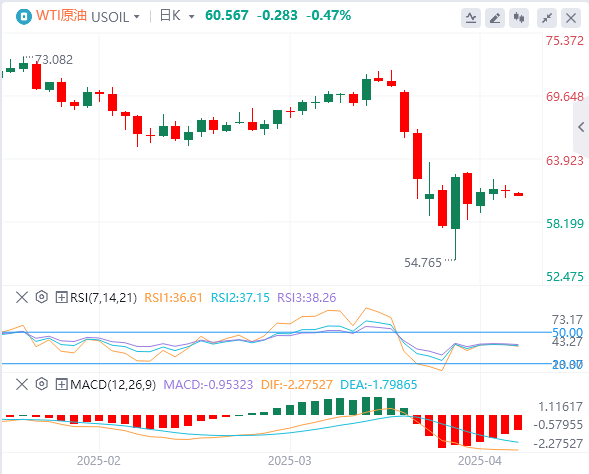Image resolution: width=589 pixels, height=474 pixels.
Task: Click the RSI2:37.15 value
Action: [240, 298]
